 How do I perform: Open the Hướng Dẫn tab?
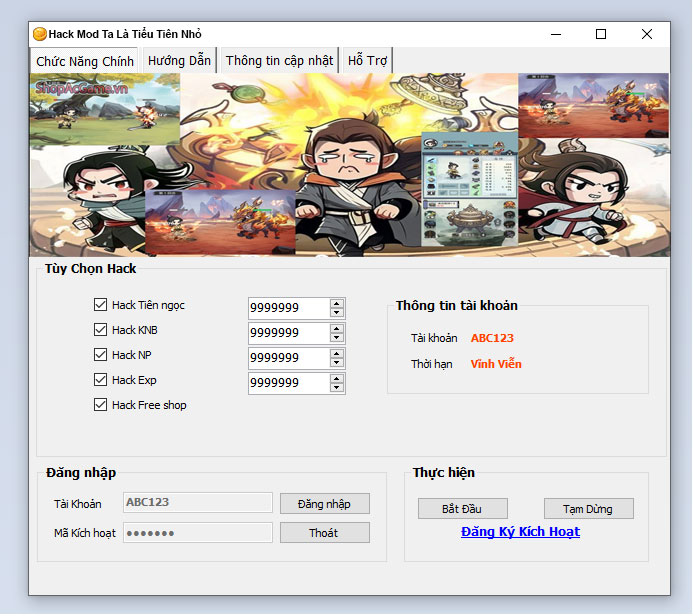tap(179, 60)
